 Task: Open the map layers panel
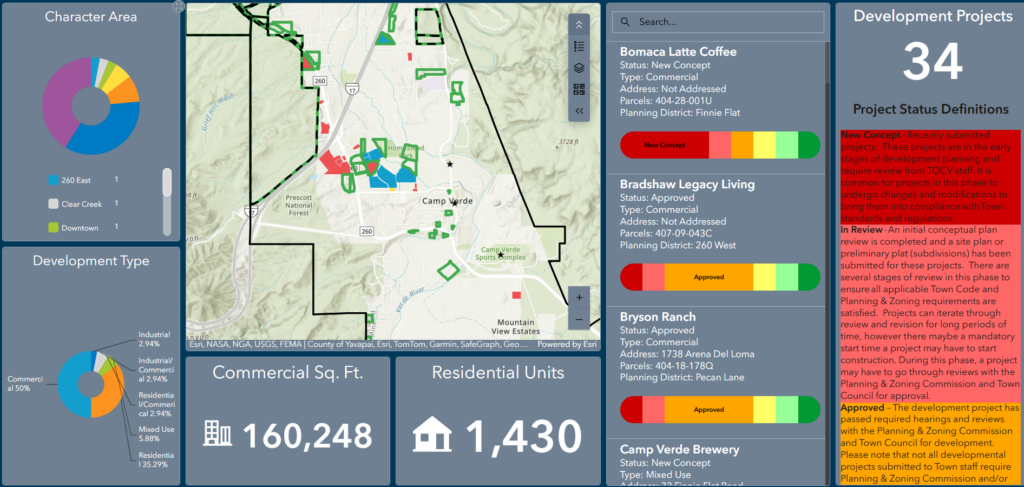click(x=579, y=68)
